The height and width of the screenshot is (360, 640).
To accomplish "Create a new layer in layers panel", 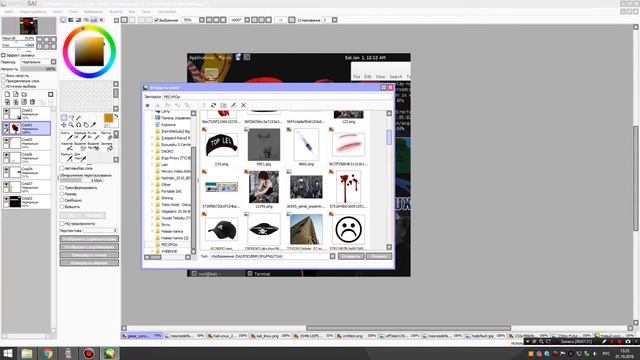I will (x=7, y=94).
